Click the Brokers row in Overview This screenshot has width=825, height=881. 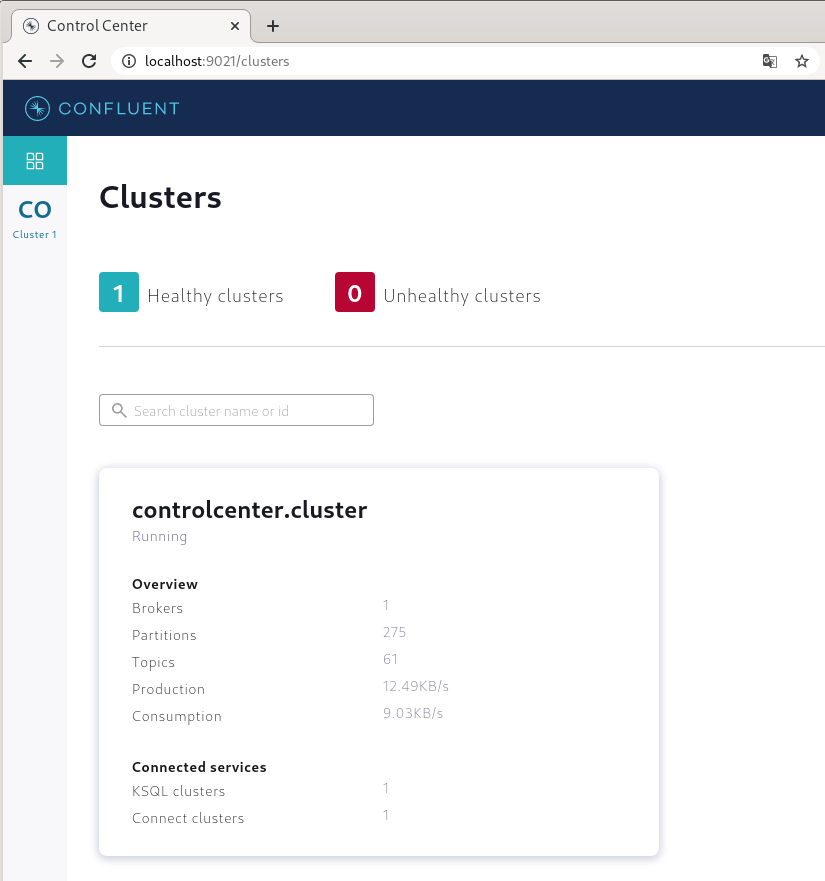pos(157,608)
